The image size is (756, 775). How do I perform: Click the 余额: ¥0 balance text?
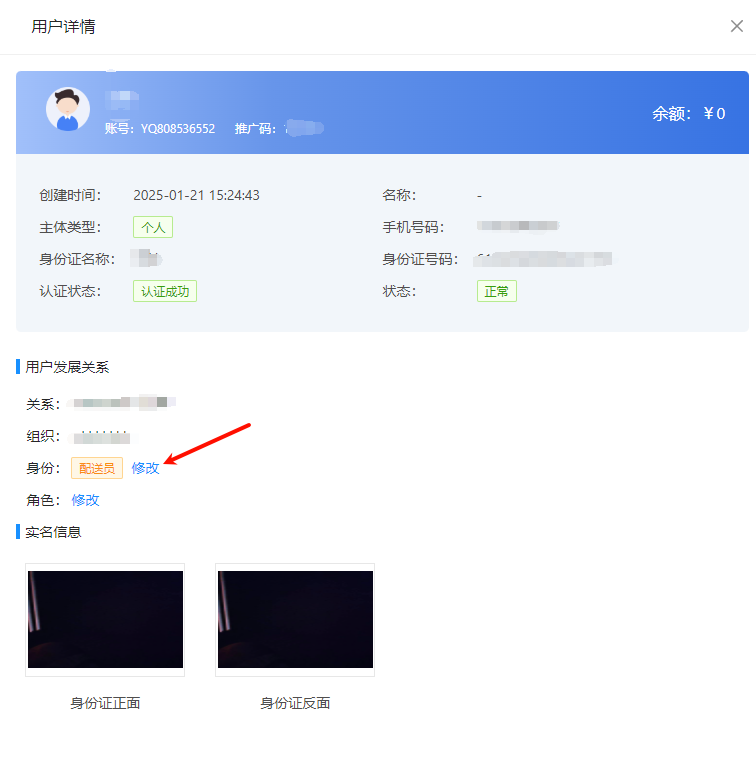tap(688, 114)
